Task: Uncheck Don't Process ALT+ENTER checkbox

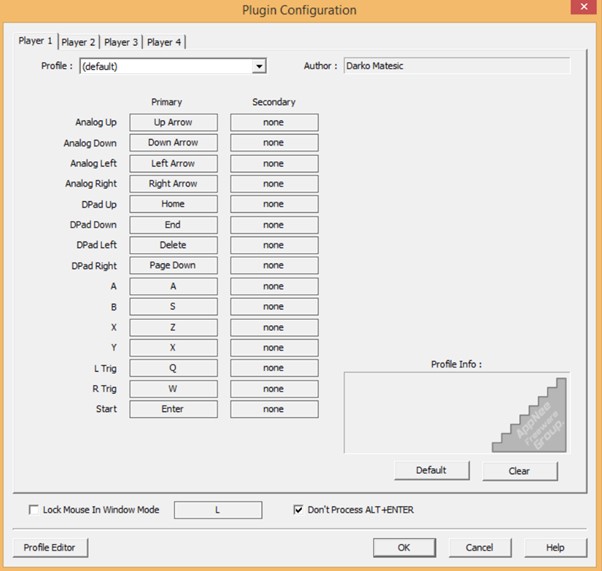Action: 298,510
